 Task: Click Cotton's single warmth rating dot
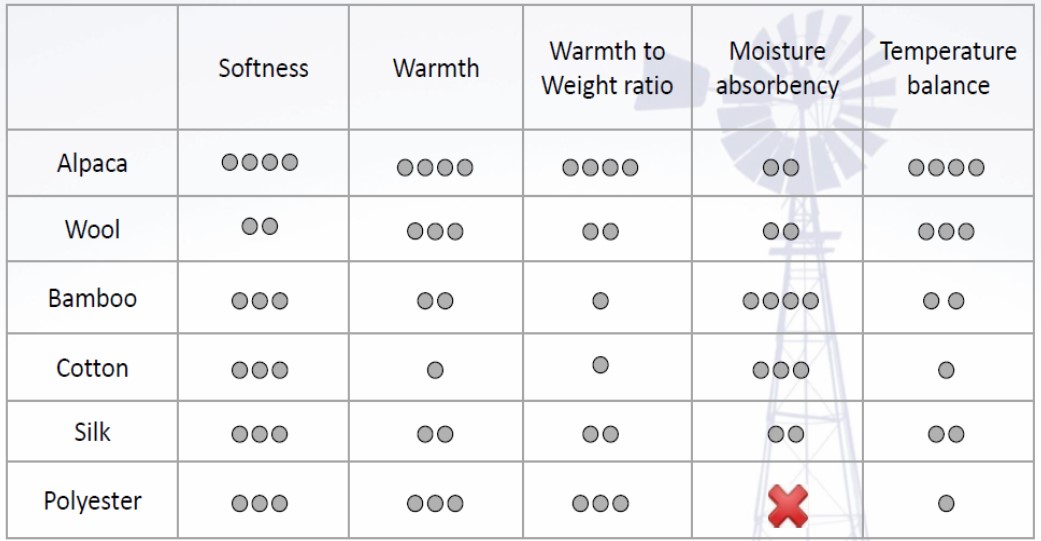click(435, 370)
